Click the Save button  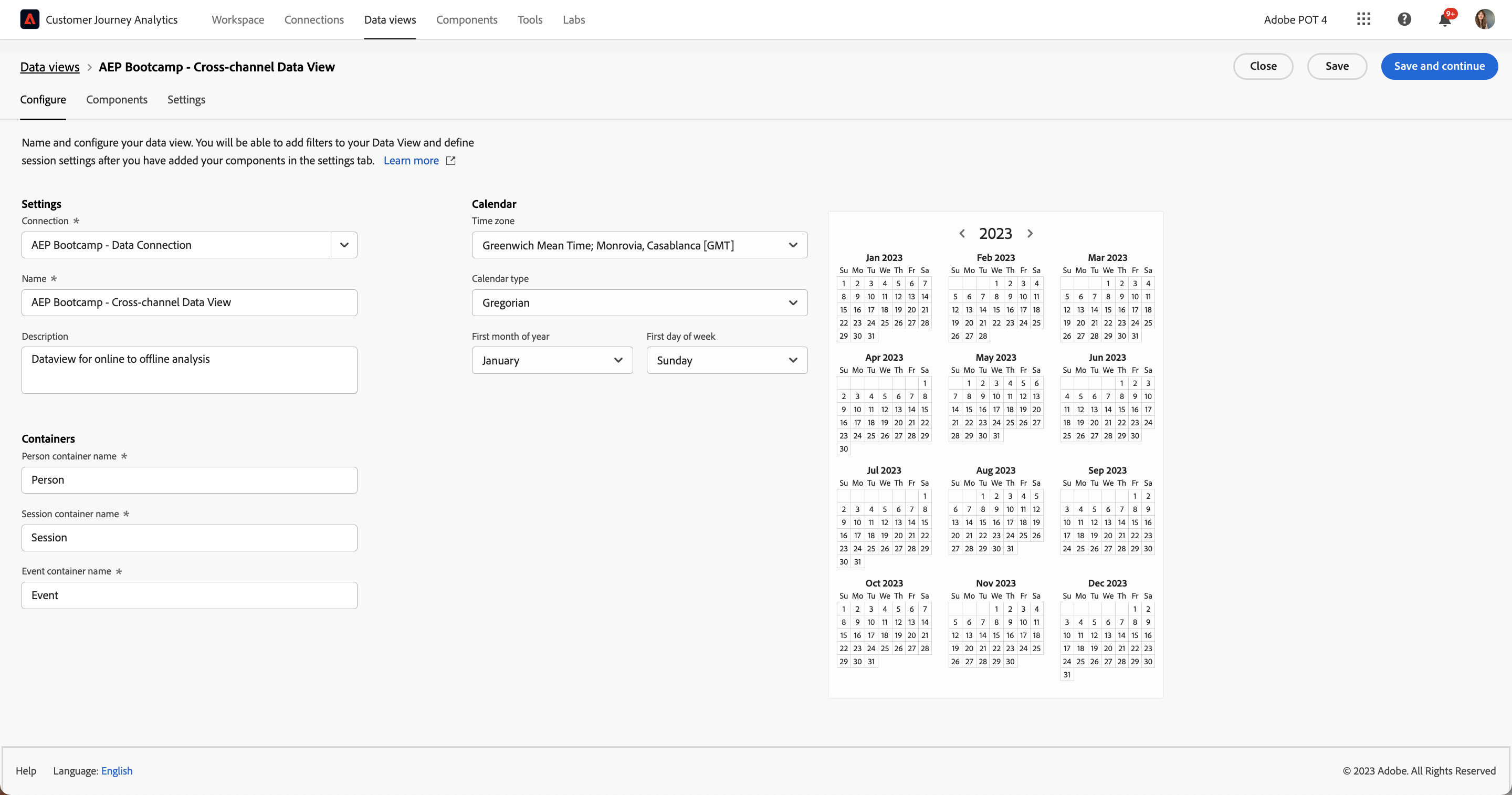(x=1337, y=66)
